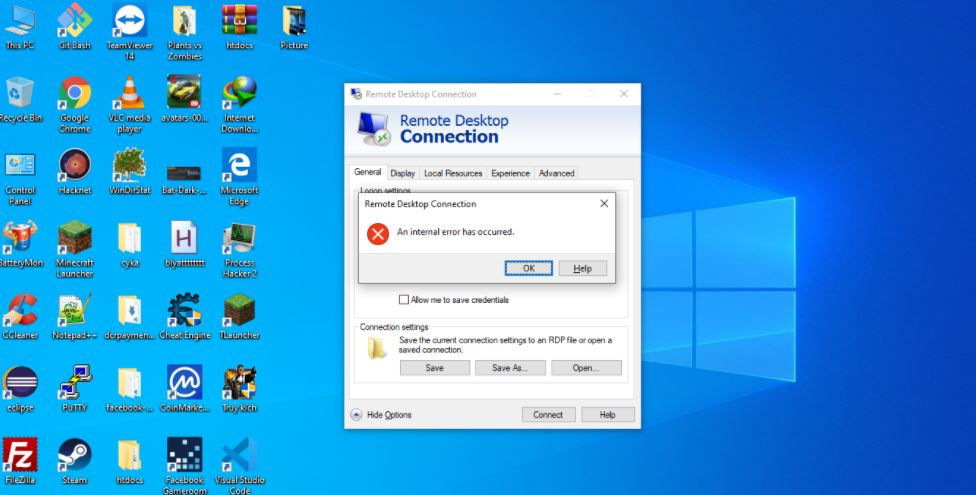Screen dimensions: 976x495
Task: Switch to the Display tab
Action: (x=403, y=173)
